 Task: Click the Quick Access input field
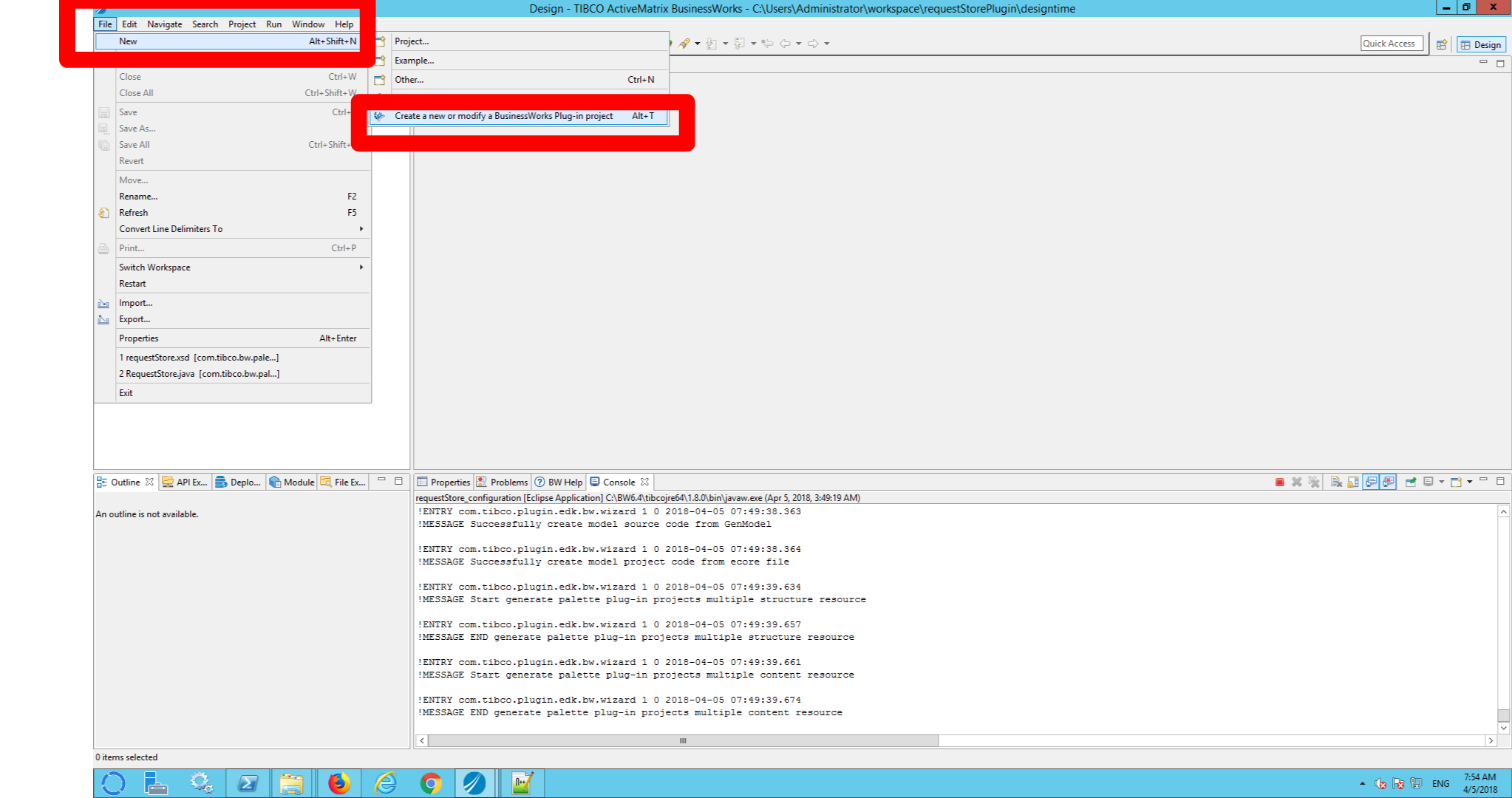pyautogui.click(x=1392, y=44)
